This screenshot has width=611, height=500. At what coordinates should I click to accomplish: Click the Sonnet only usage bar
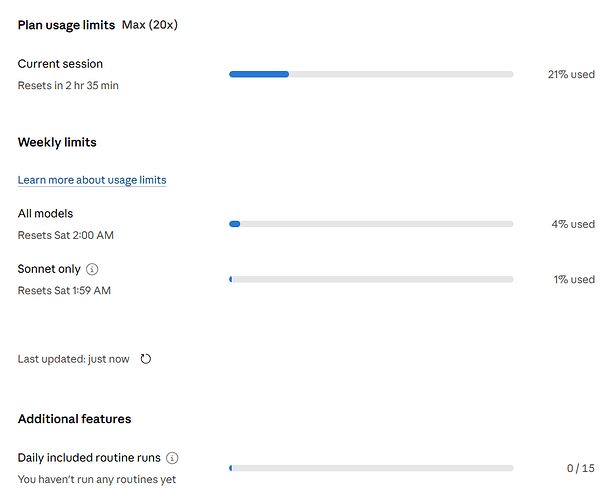pos(371,279)
